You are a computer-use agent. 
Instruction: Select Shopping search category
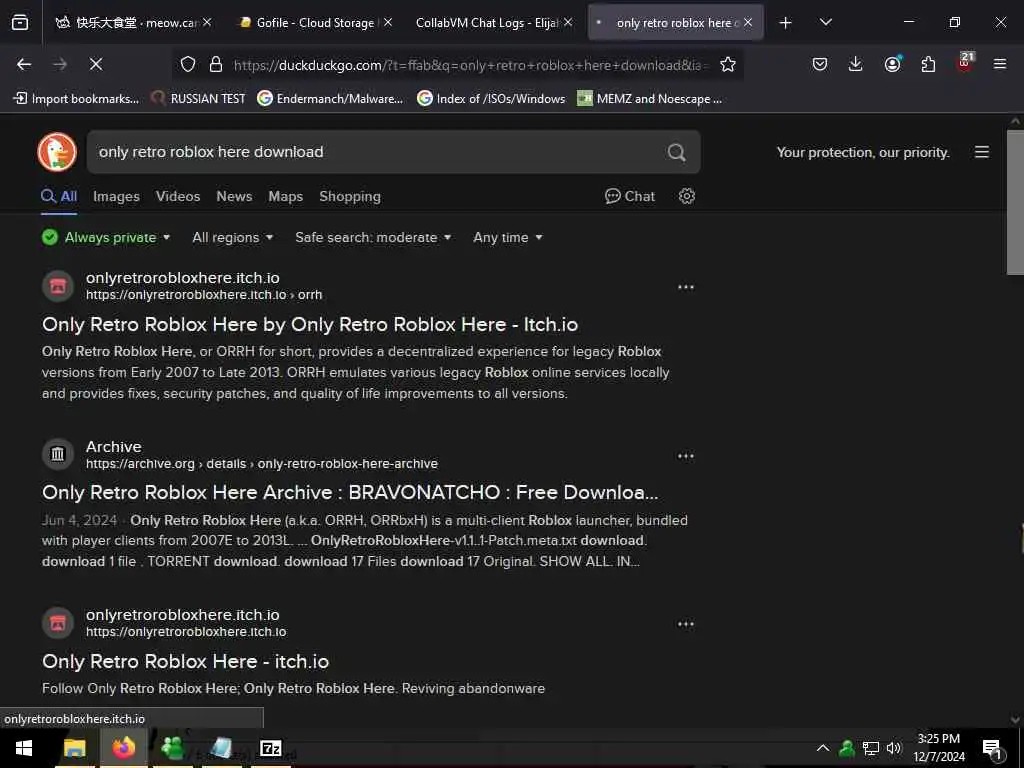pos(349,196)
